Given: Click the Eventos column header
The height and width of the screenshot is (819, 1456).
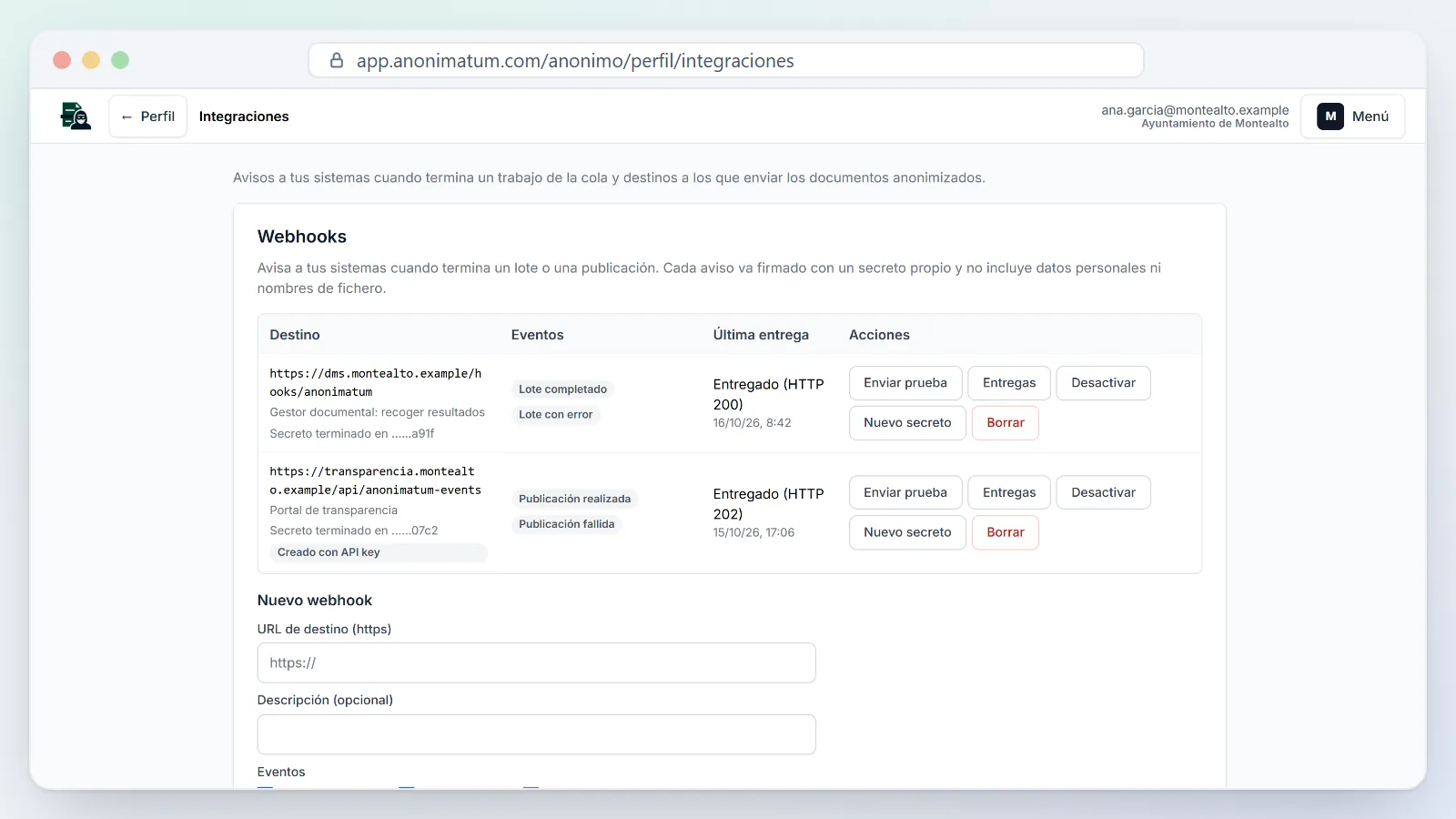Looking at the screenshot, I should (537, 335).
